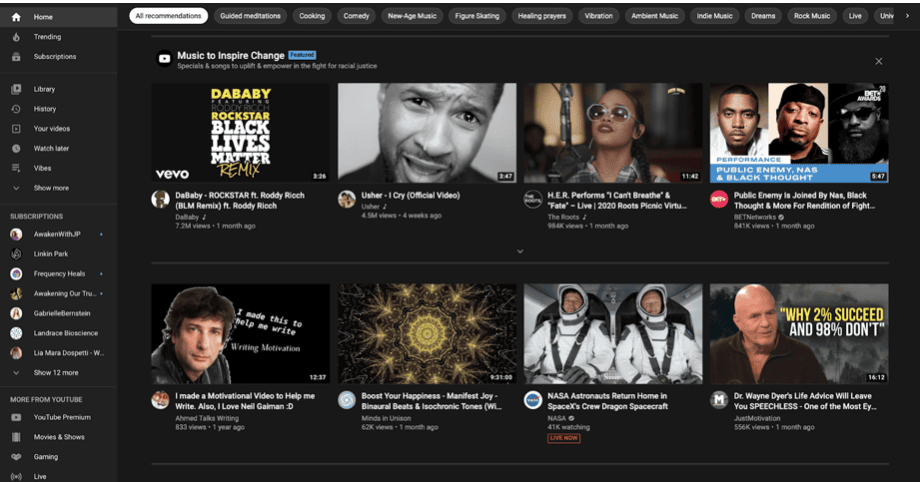Screen dimensions: 920x482
Task: Filter by Dreams chip
Action: pos(763,16)
